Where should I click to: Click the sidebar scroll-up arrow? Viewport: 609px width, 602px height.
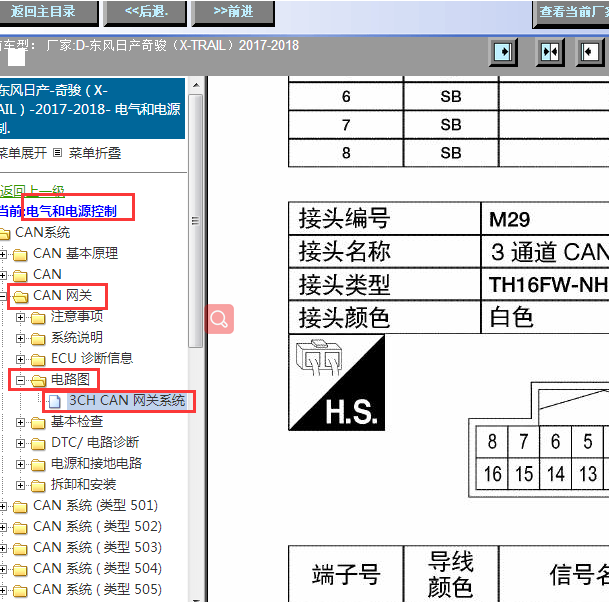pos(196,85)
